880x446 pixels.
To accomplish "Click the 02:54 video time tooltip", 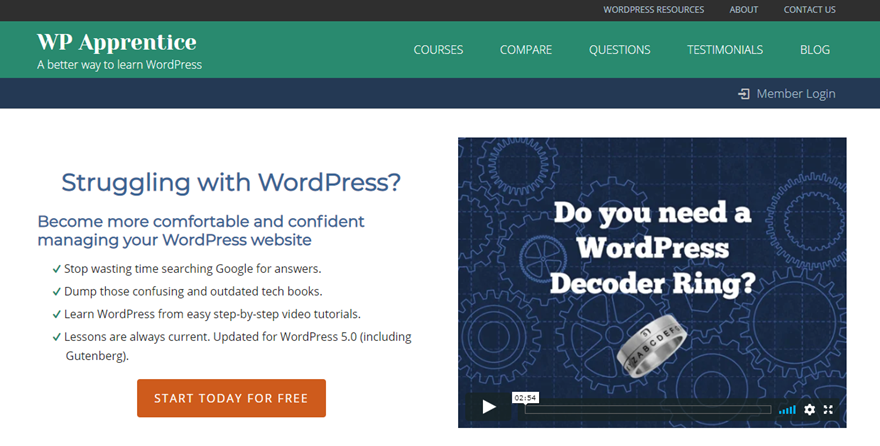I will tap(525, 398).
